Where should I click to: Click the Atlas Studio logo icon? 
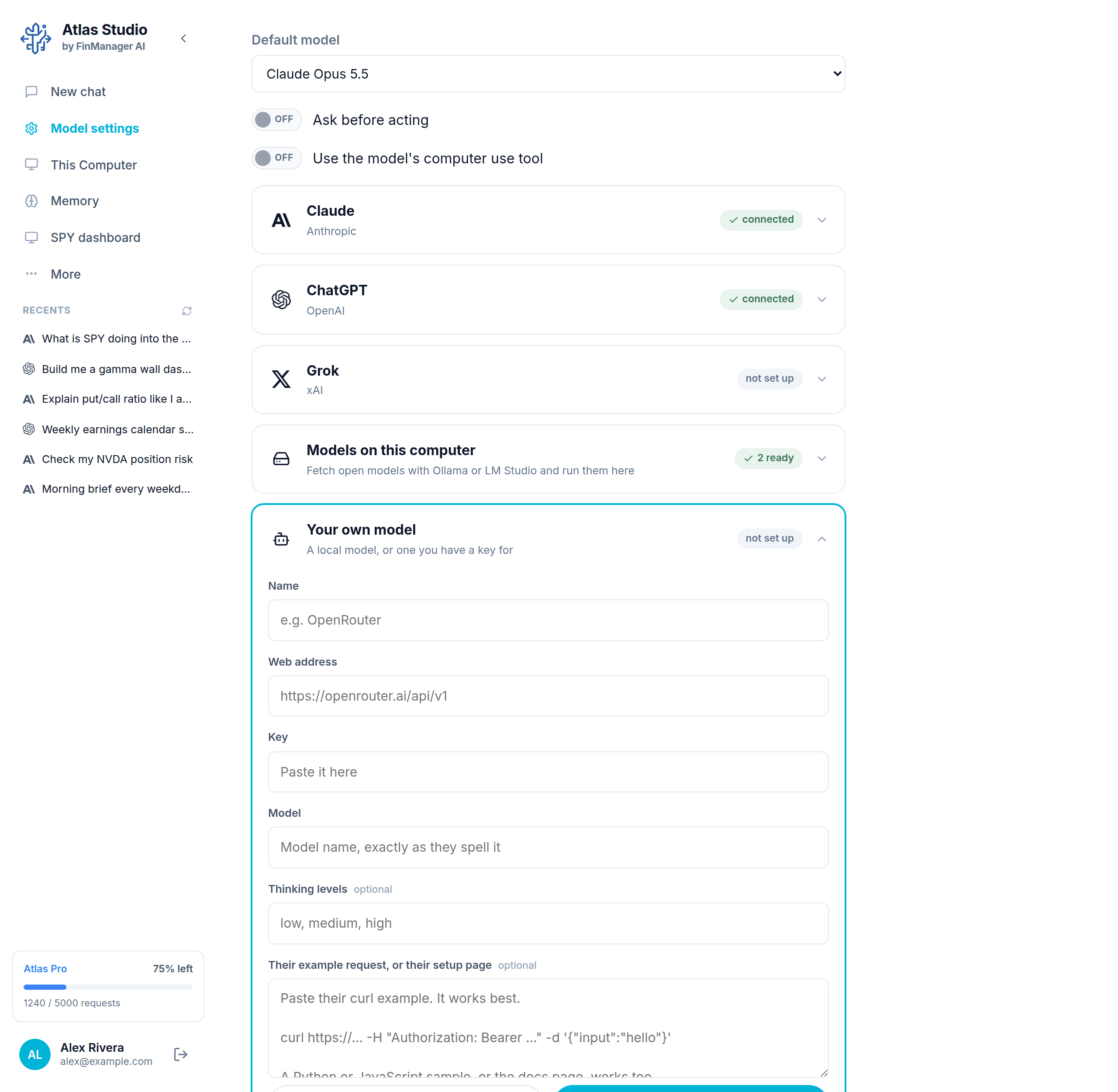(35, 38)
